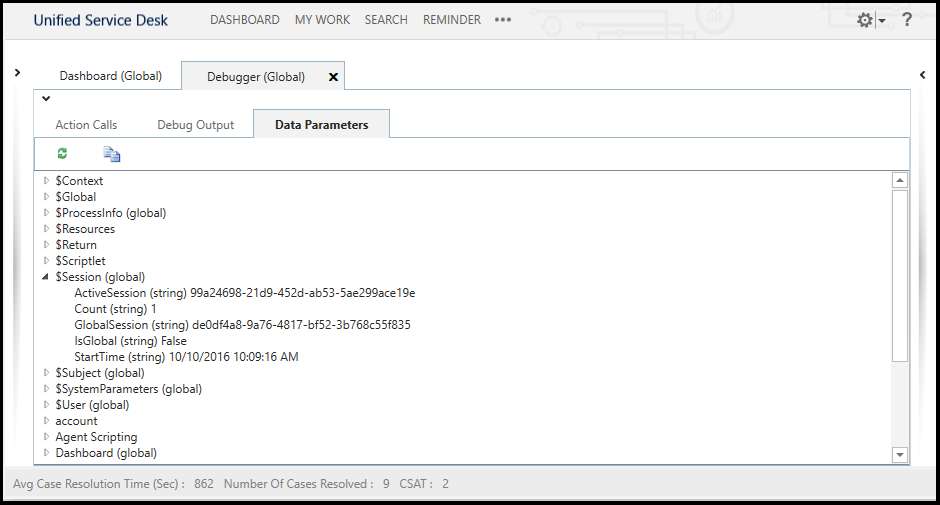940x505 pixels.
Task: Expand the $Global node
Action: point(46,197)
